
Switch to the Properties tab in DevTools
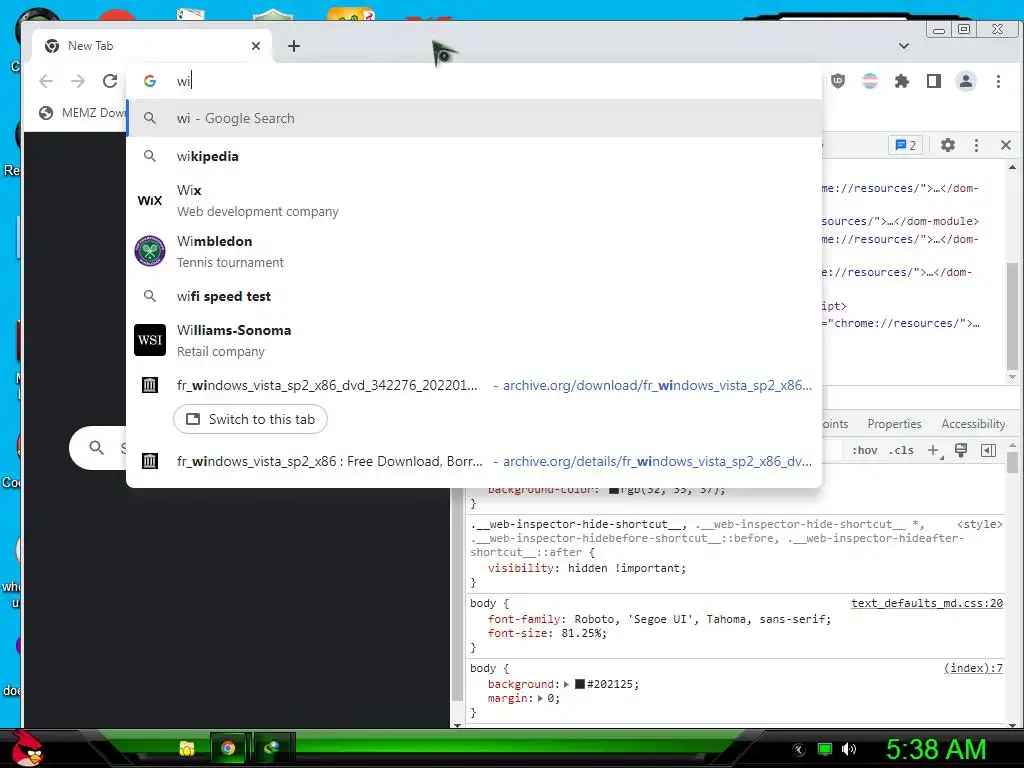point(894,424)
